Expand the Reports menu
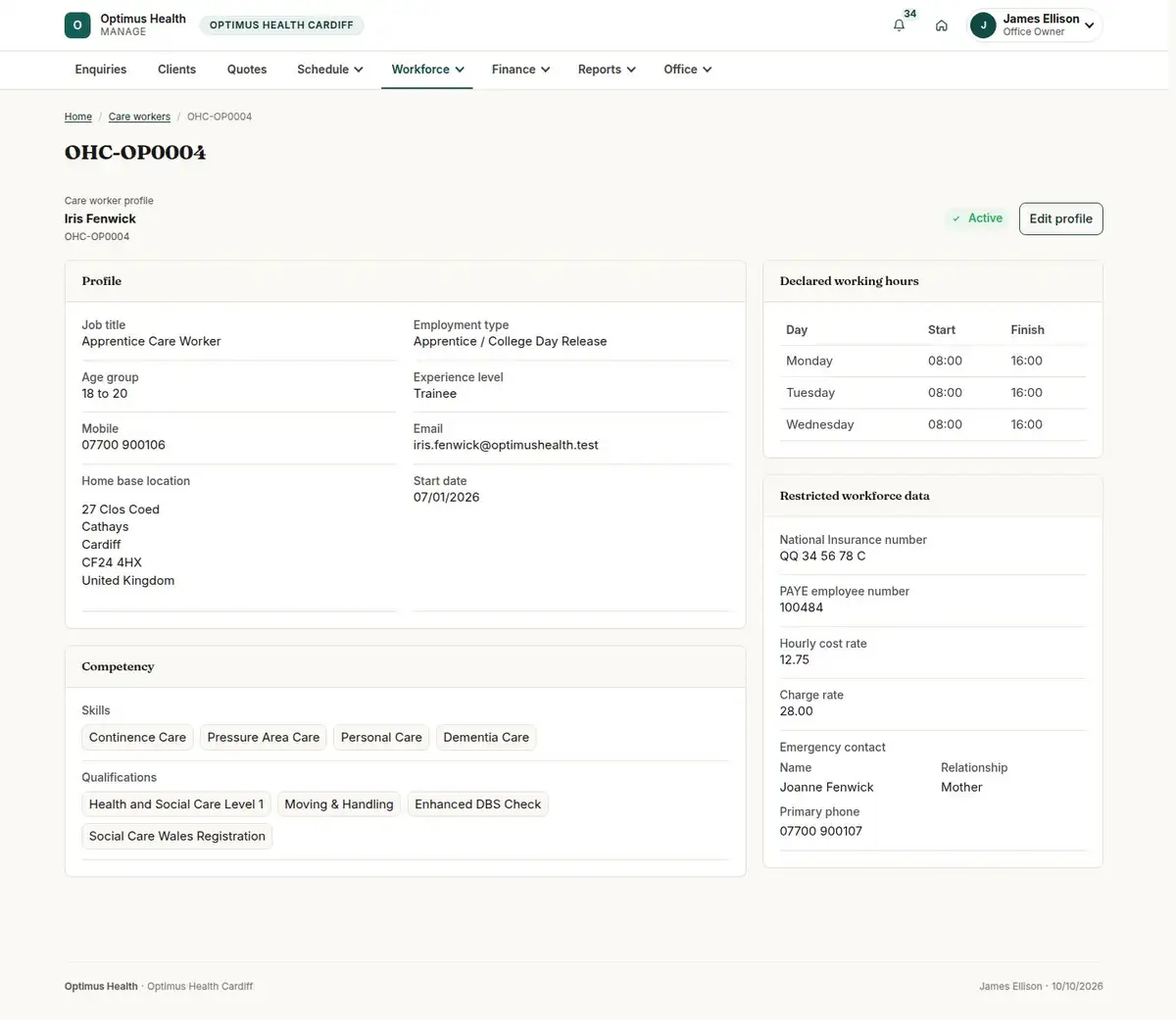 point(607,70)
